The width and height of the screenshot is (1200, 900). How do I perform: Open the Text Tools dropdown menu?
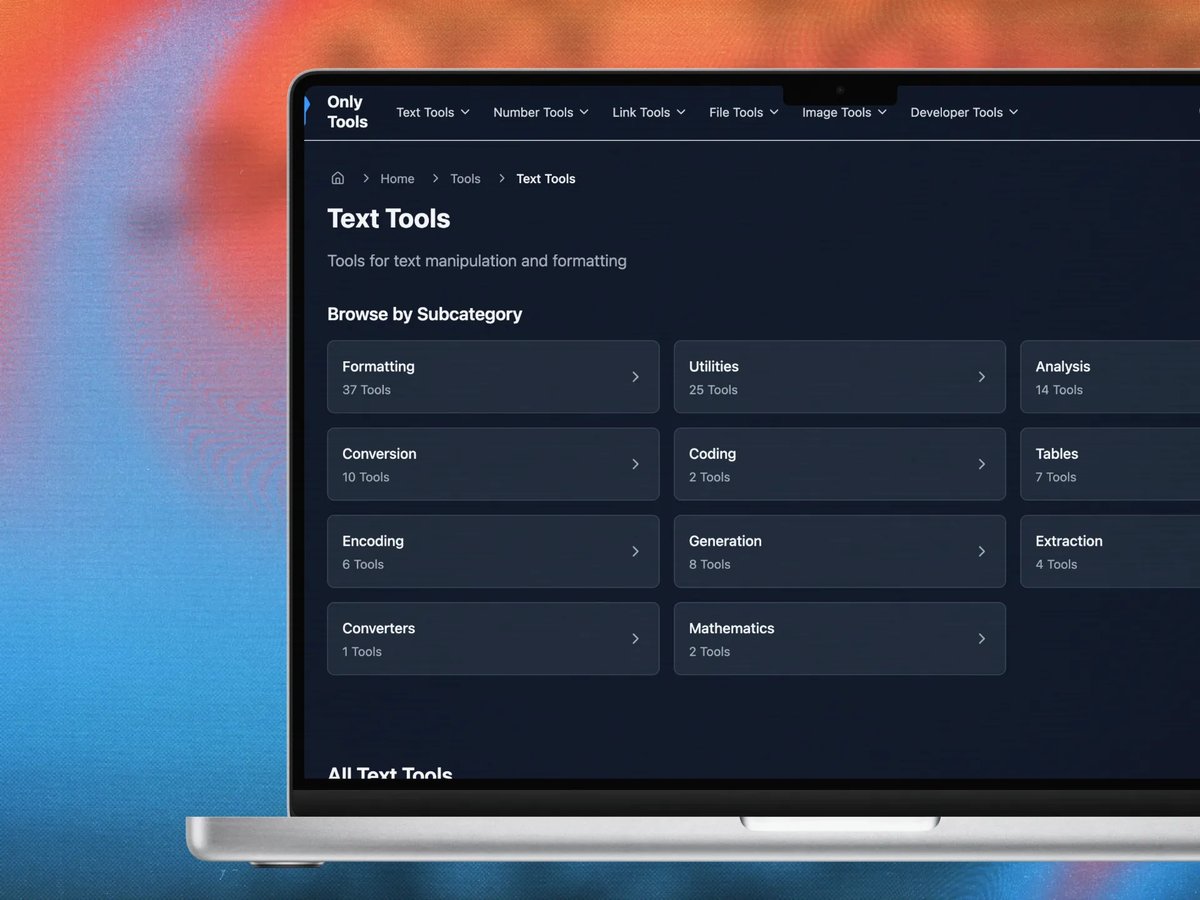point(433,113)
